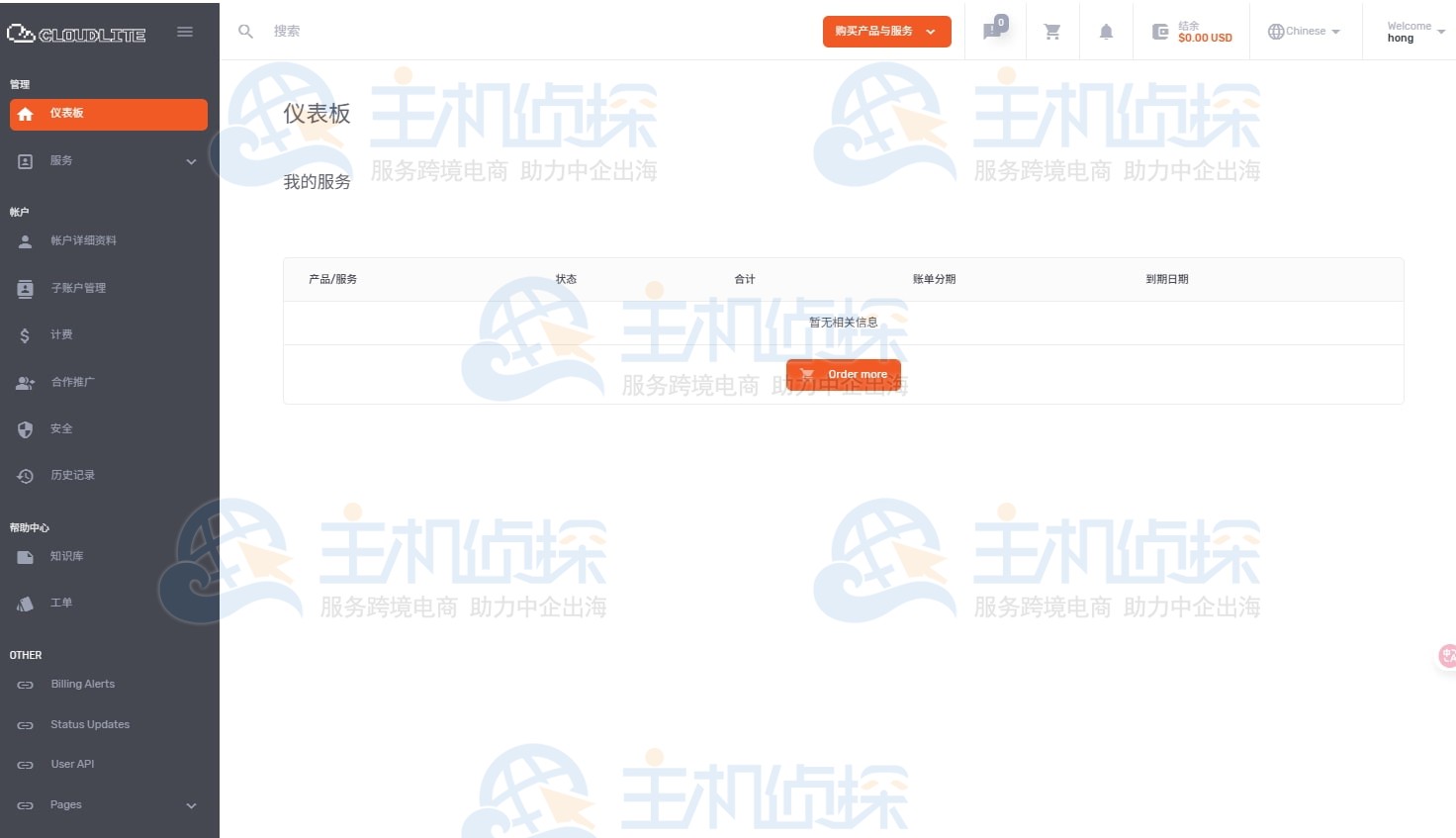
Task: Expand the 服务 sidebar menu
Action: click(109, 160)
